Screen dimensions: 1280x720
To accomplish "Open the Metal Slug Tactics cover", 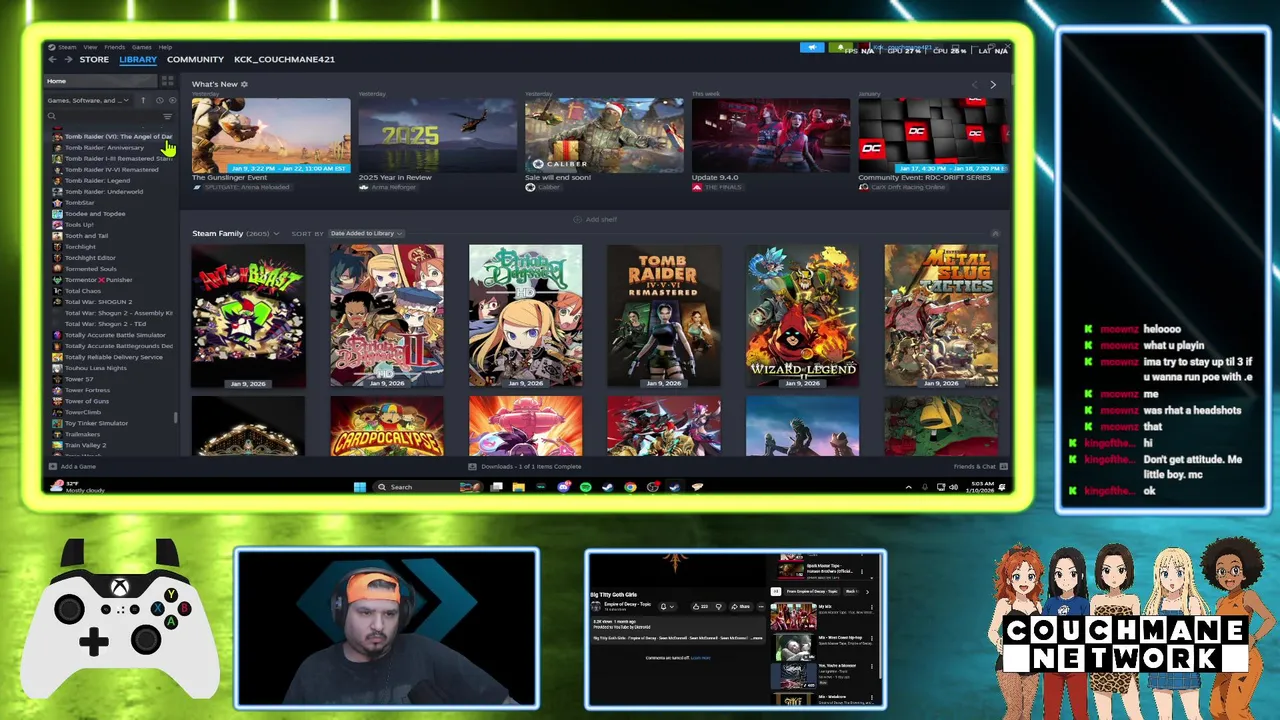I will 941,316.
